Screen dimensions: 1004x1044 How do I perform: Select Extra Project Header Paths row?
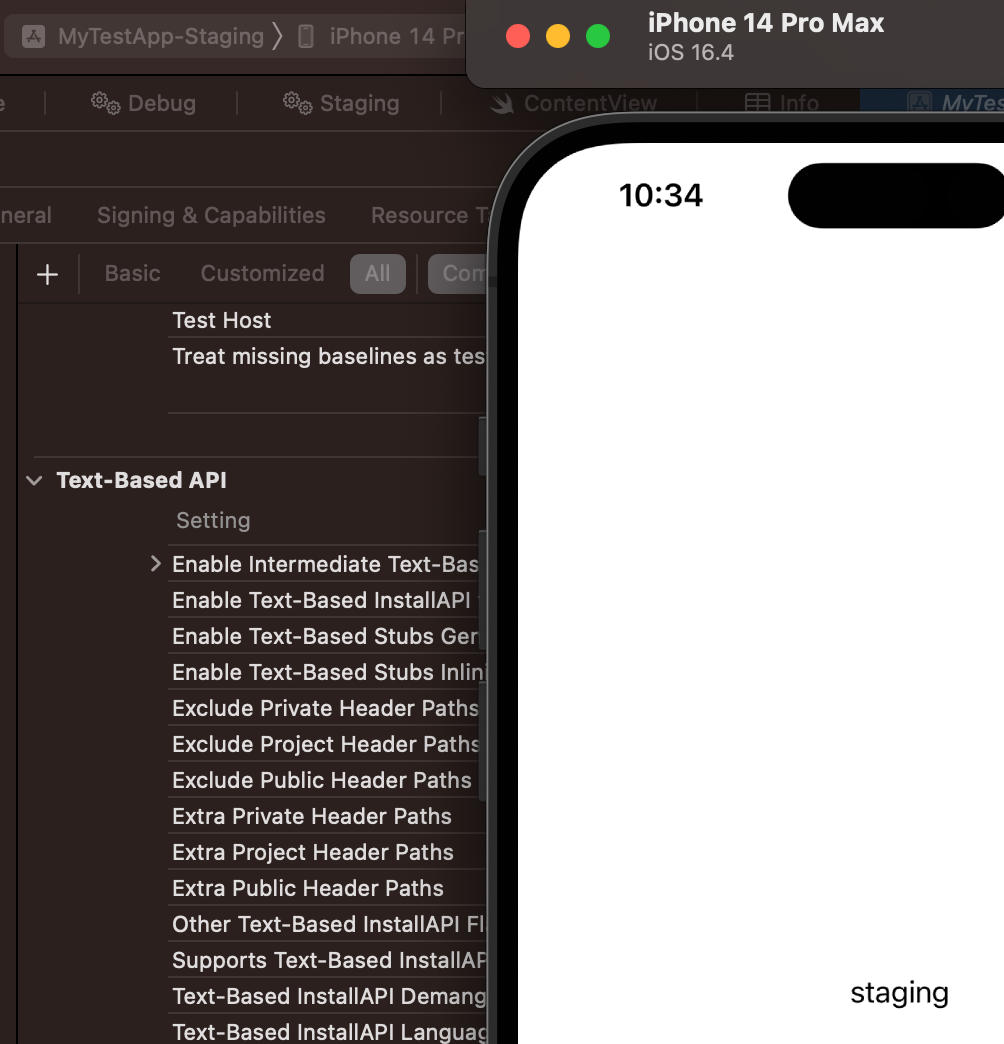tap(326, 852)
